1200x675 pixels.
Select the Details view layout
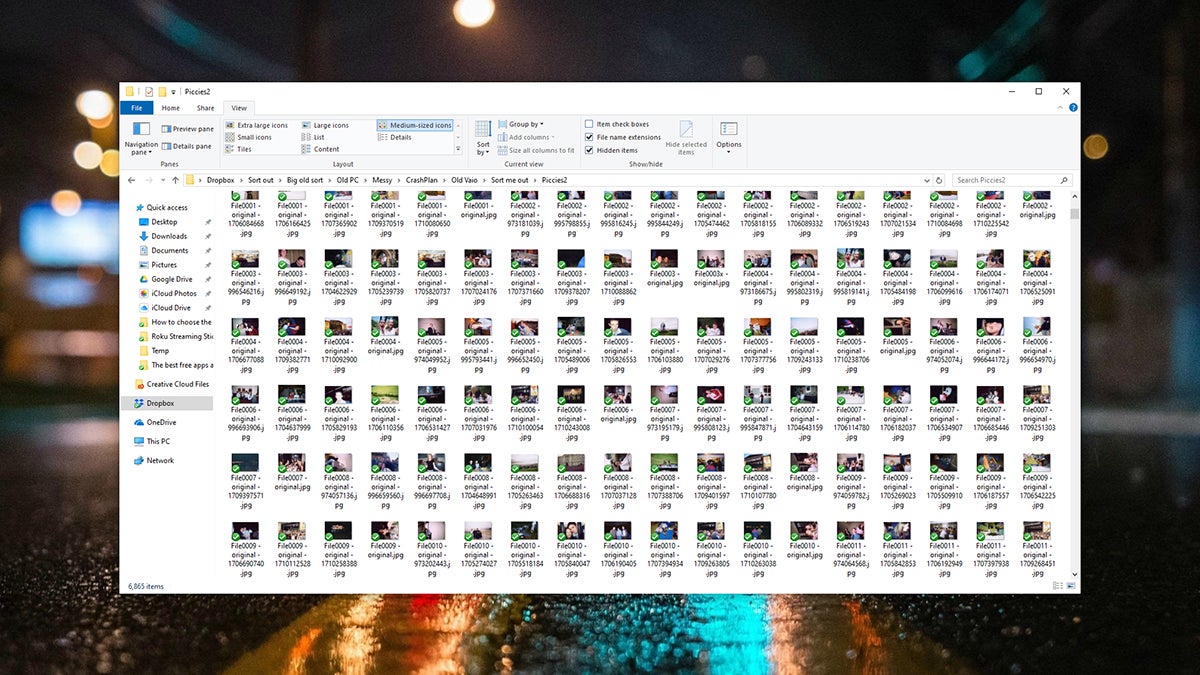(x=401, y=137)
